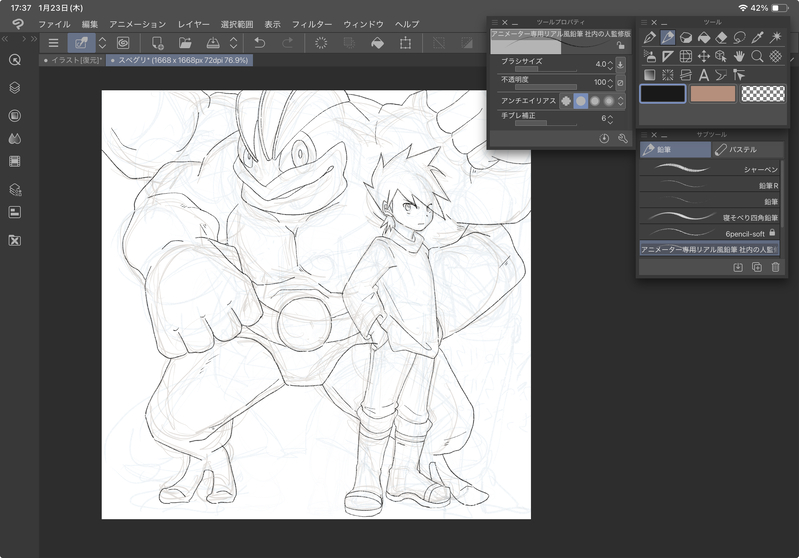
Task: Open the フィルター menu
Action: tap(311, 23)
